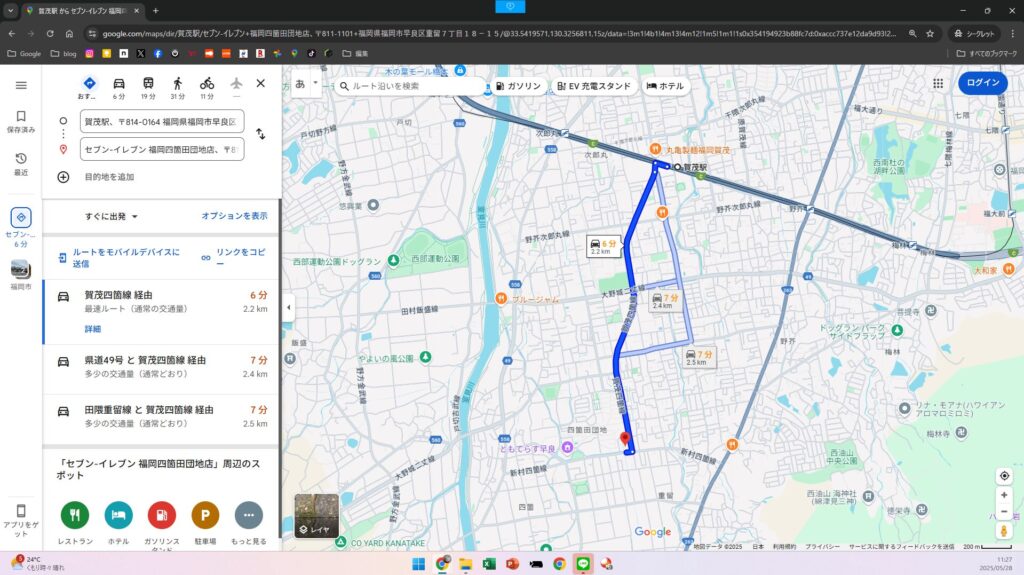1024x575 pixels.
Task: Search nearby hotels with the teal icon
Action: coord(118,515)
